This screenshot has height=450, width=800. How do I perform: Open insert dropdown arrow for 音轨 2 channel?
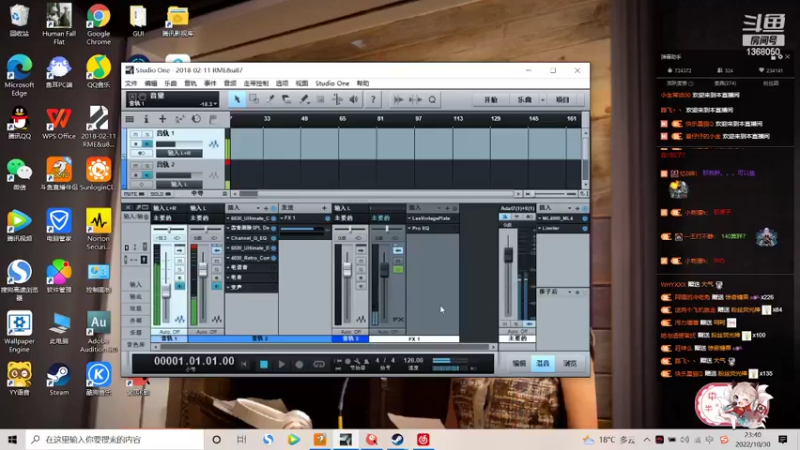tap(258, 208)
